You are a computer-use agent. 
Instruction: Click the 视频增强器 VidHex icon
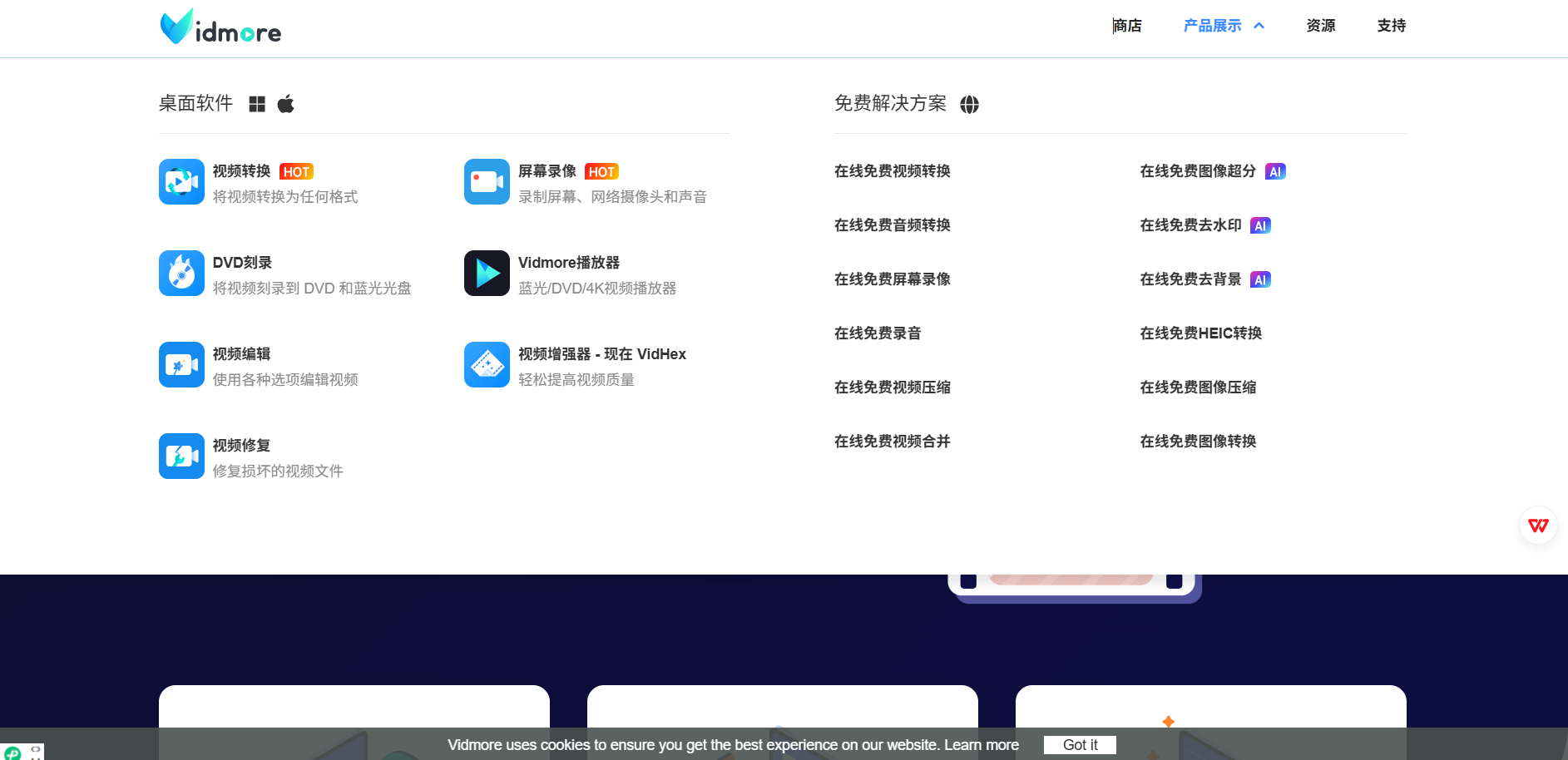pos(487,364)
